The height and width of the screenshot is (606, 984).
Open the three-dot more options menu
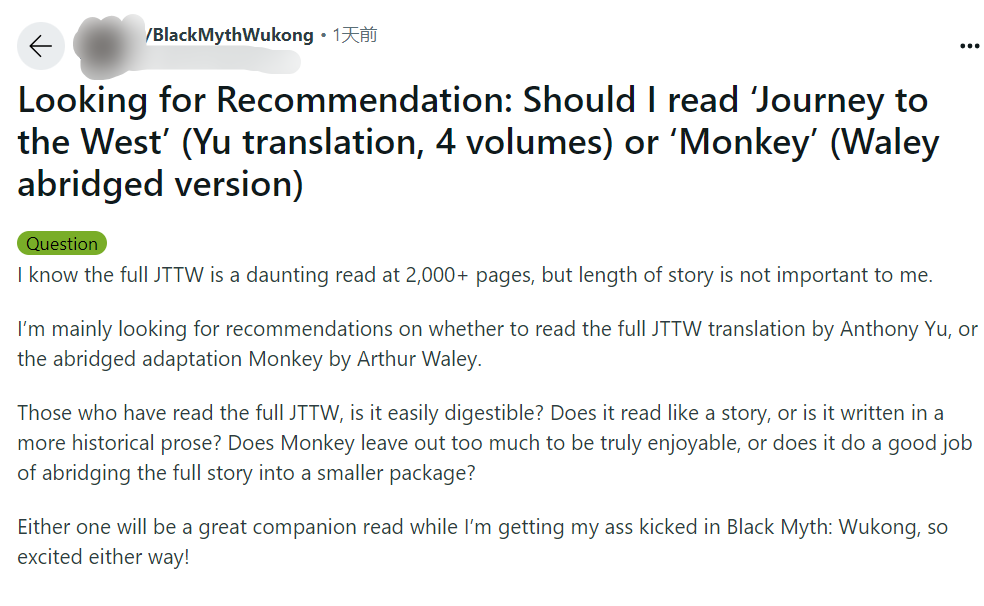tap(969, 46)
